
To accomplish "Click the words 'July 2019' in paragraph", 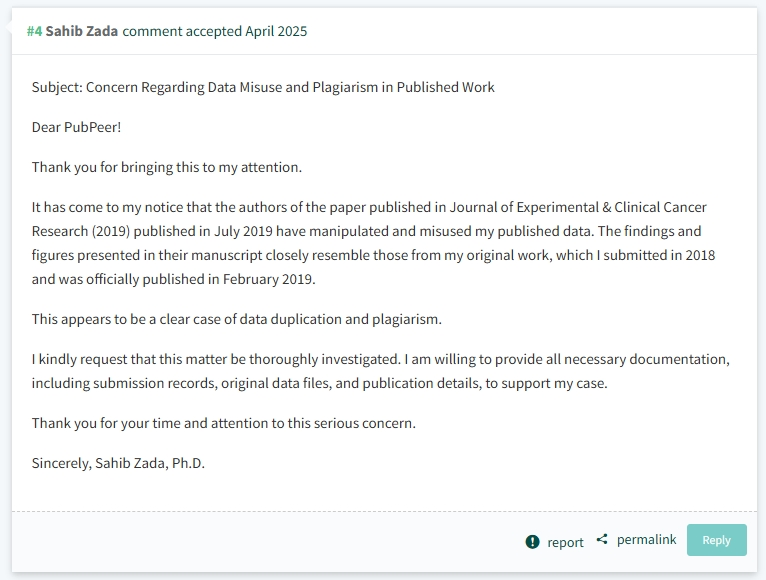I will click(x=243, y=231).
